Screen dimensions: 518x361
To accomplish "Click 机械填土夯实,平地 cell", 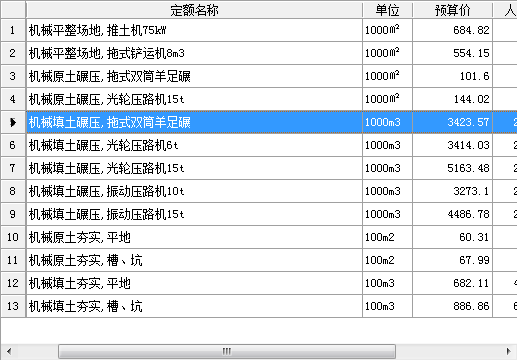I will click(x=194, y=283).
